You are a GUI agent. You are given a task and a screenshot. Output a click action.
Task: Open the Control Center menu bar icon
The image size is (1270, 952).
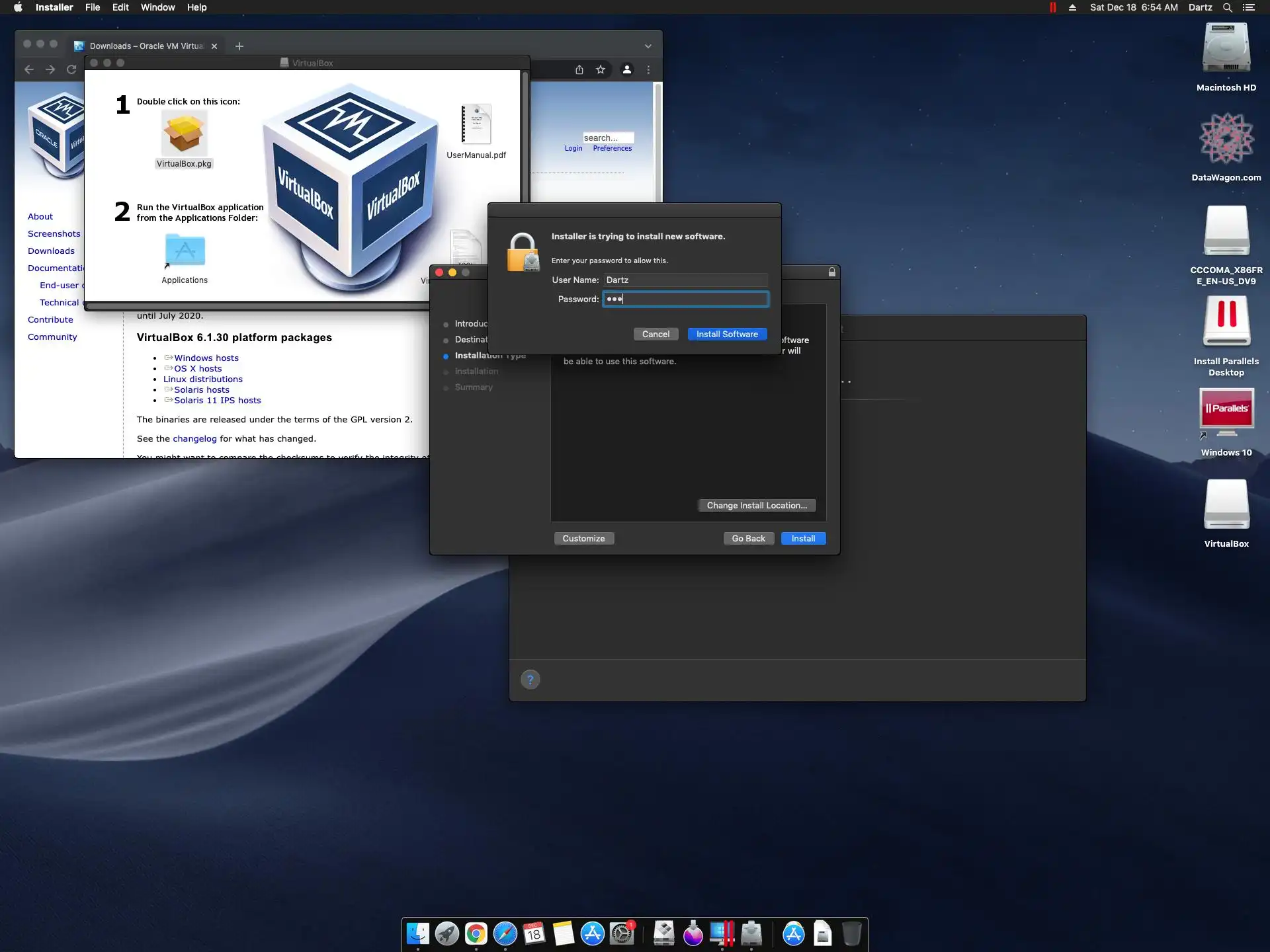click(1249, 7)
